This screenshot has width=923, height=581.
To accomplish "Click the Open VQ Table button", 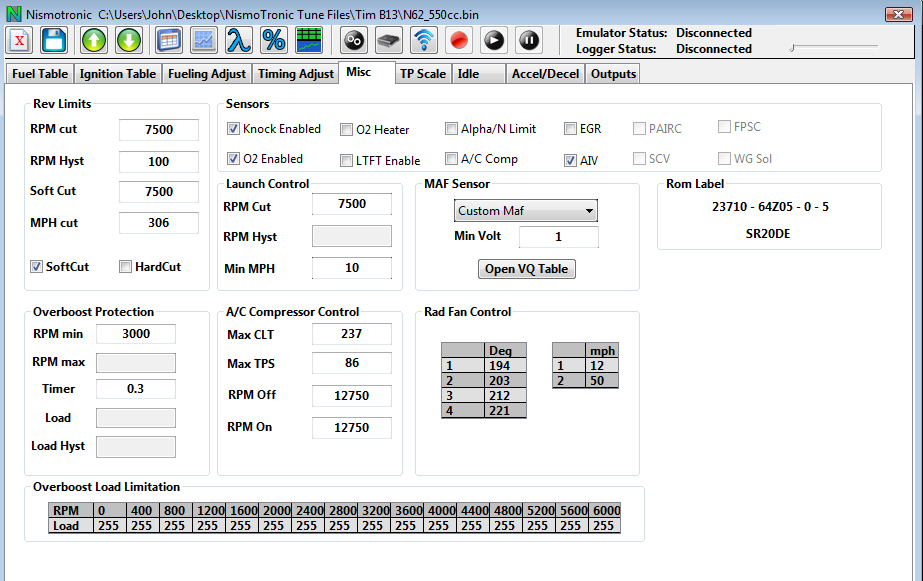I will [x=527, y=269].
